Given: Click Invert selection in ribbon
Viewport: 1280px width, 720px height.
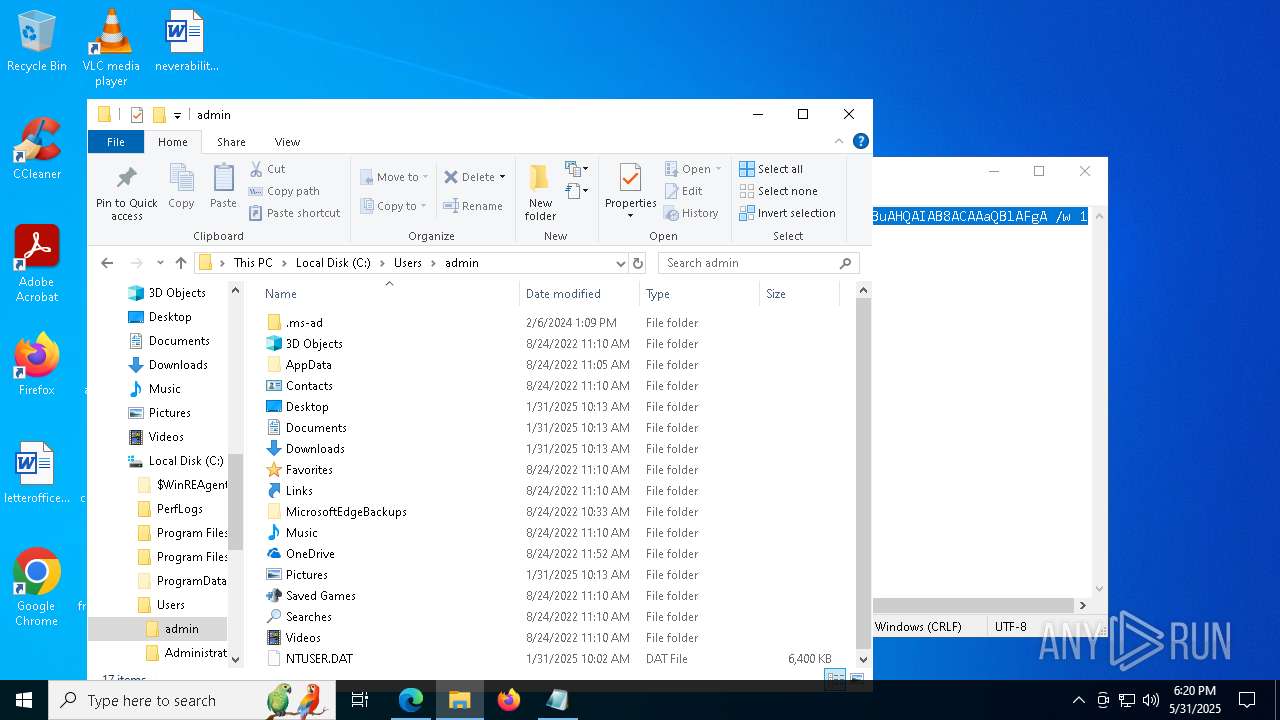Looking at the screenshot, I should tap(787, 213).
